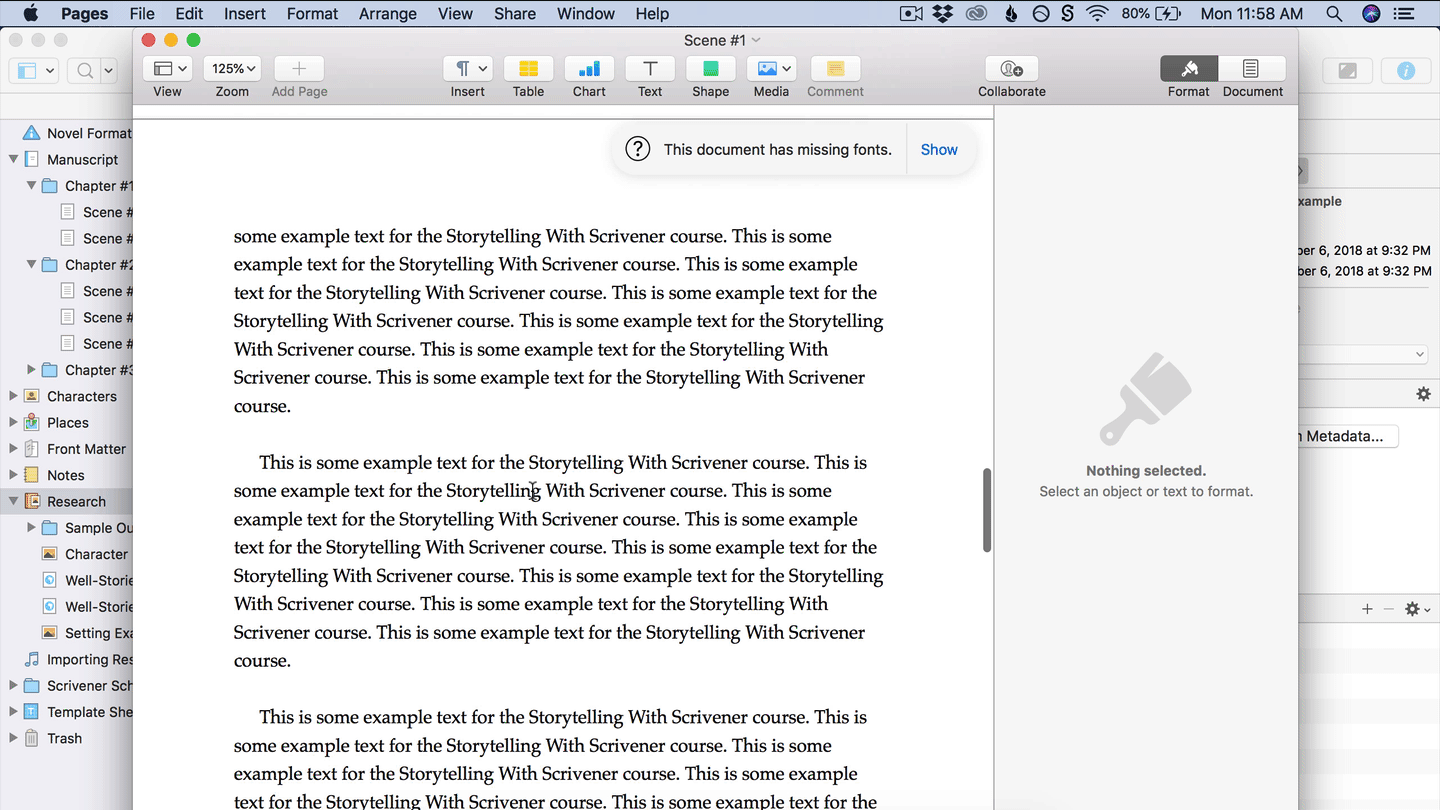Expand Chapter #3 folder in Scrivener binder
Image resolution: width=1440 pixels, height=810 pixels.
click(x=32, y=370)
